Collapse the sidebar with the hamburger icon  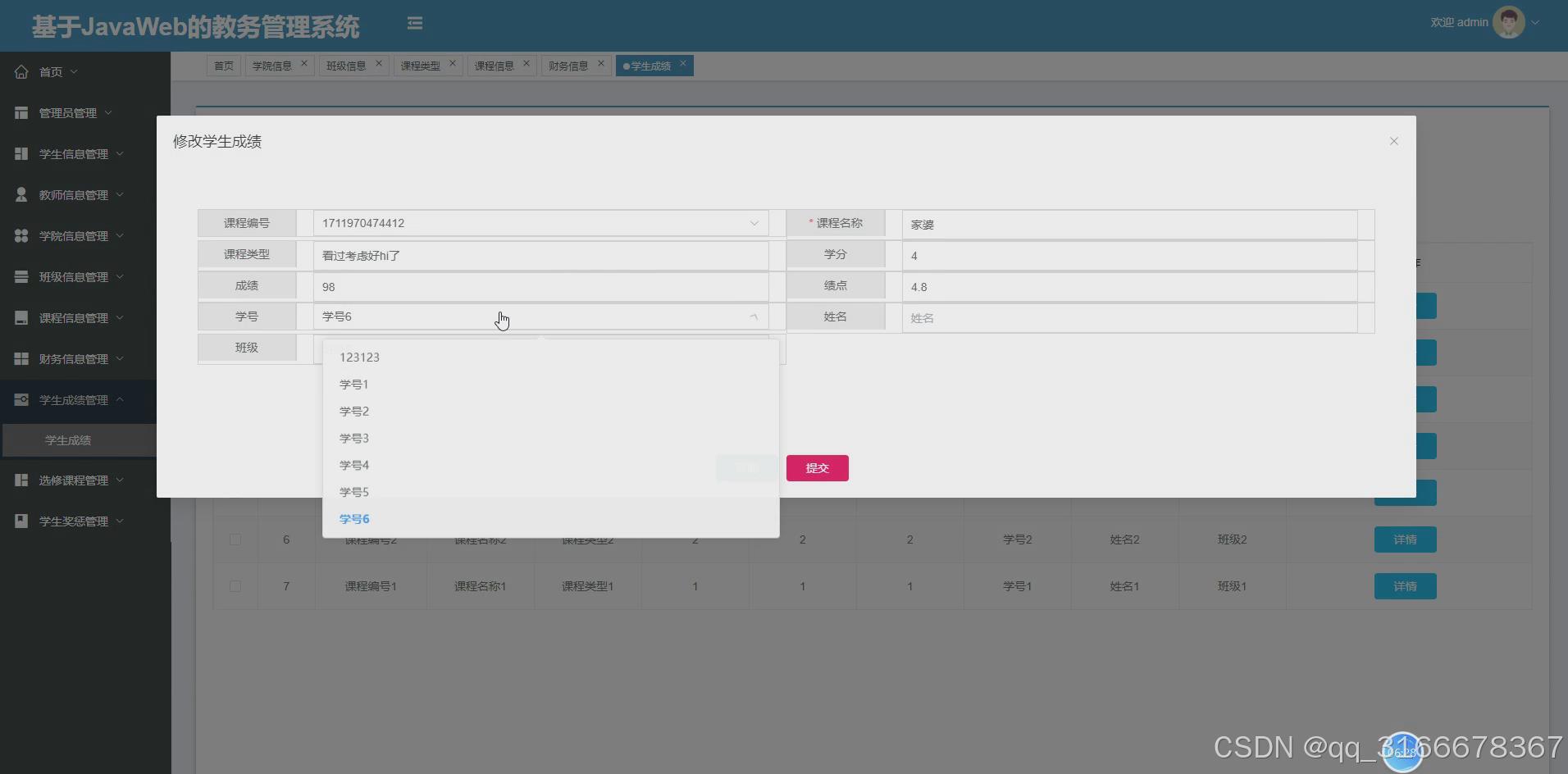[x=415, y=23]
